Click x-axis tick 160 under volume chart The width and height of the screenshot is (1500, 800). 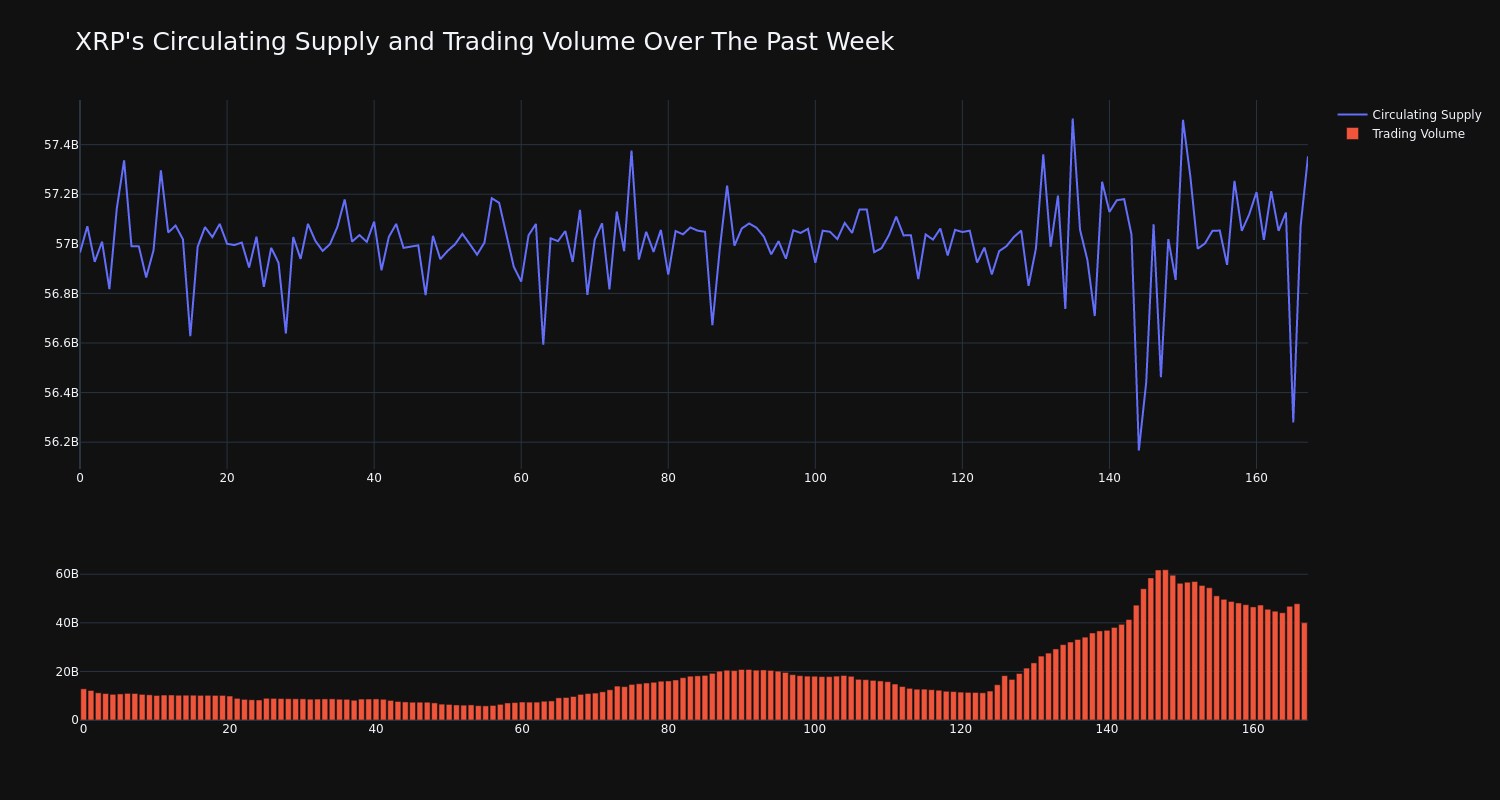pos(1253,729)
